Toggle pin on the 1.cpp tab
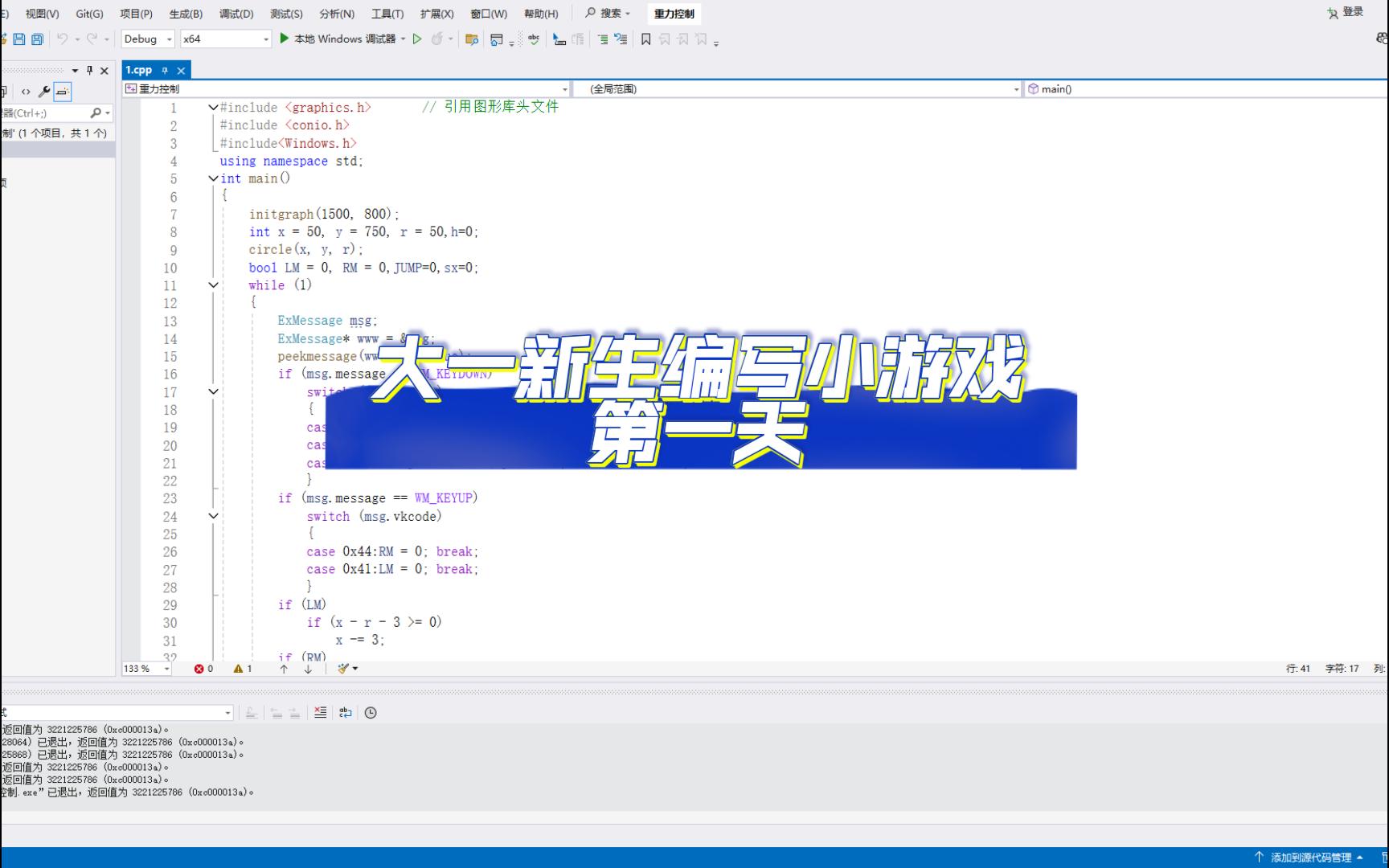Screen dimensions: 1389x868 pyautogui.click(x=165, y=71)
